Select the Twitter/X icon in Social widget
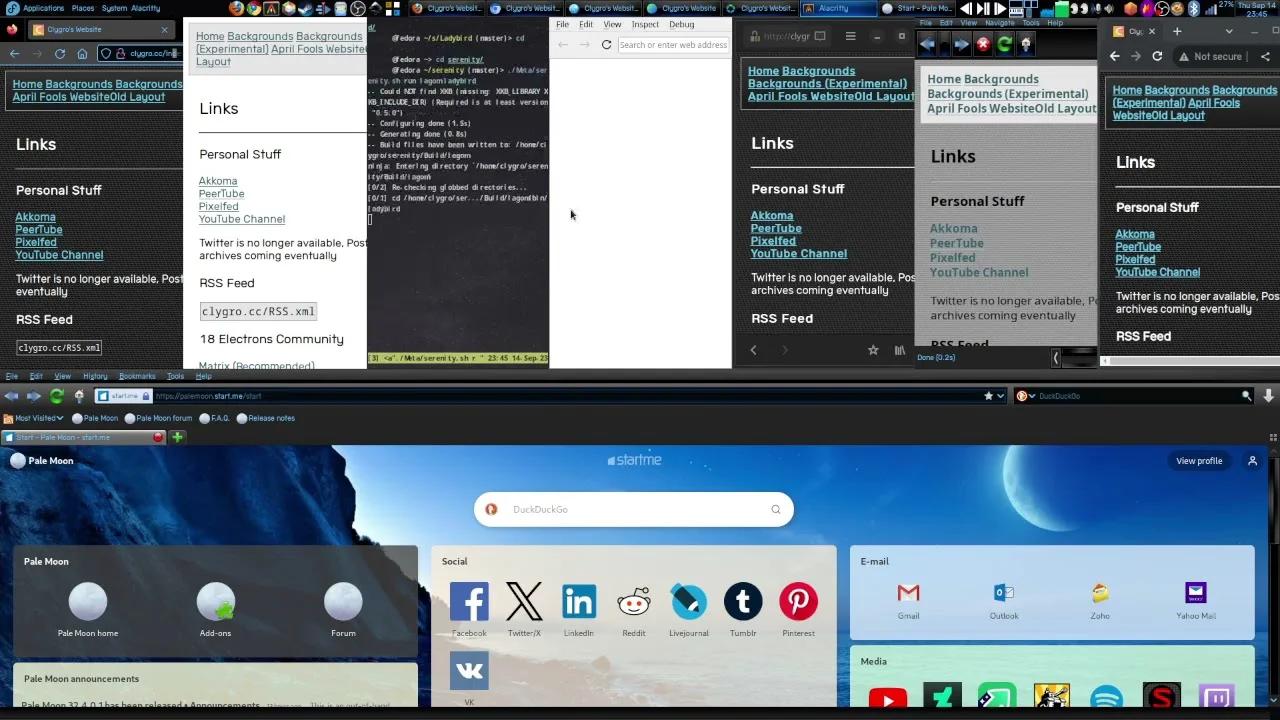The image size is (1280, 720). [x=524, y=601]
